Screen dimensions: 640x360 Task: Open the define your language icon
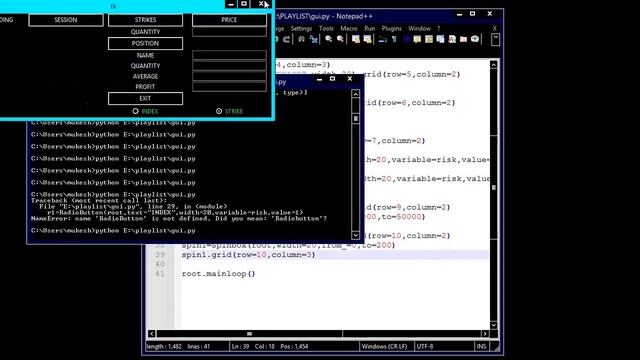coord(417,39)
